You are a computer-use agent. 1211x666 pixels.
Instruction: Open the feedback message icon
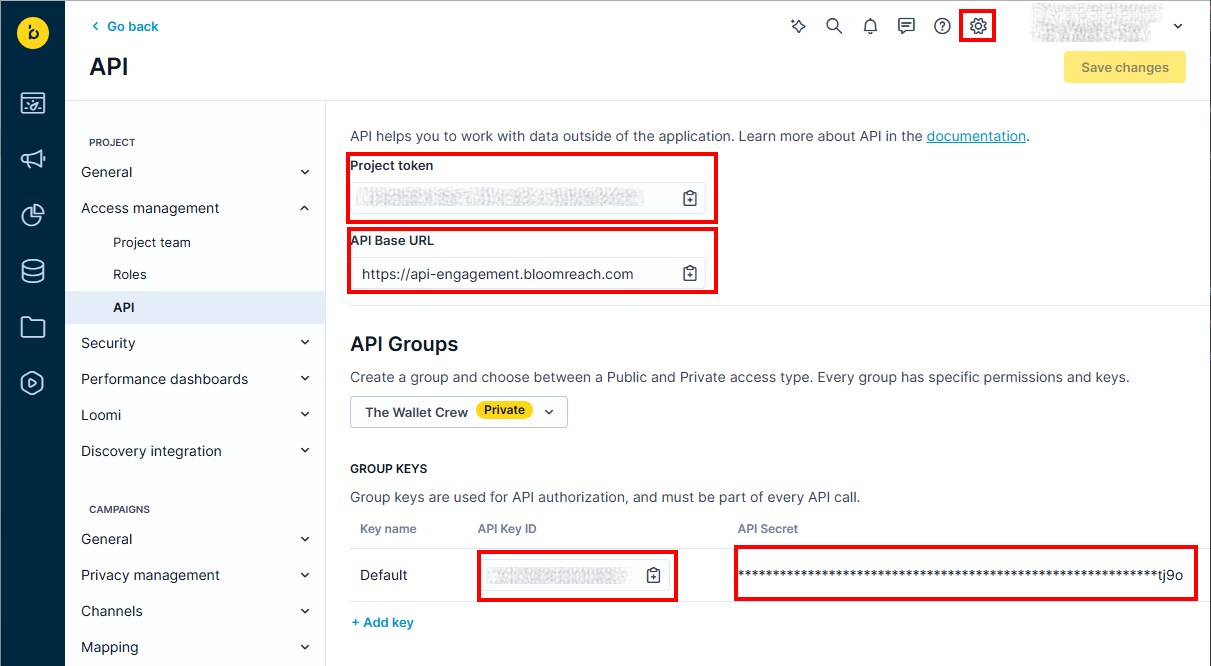pos(906,26)
